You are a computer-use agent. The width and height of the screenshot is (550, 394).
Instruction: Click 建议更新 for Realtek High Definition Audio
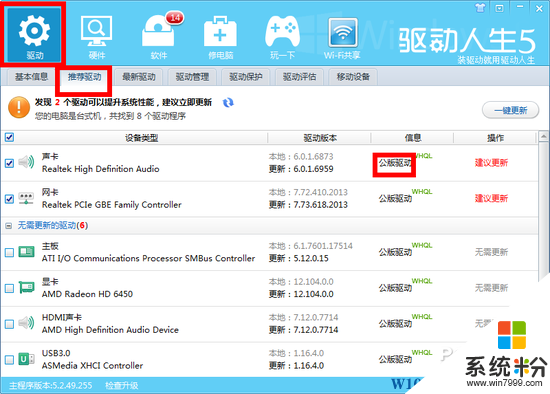click(x=491, y=162)
